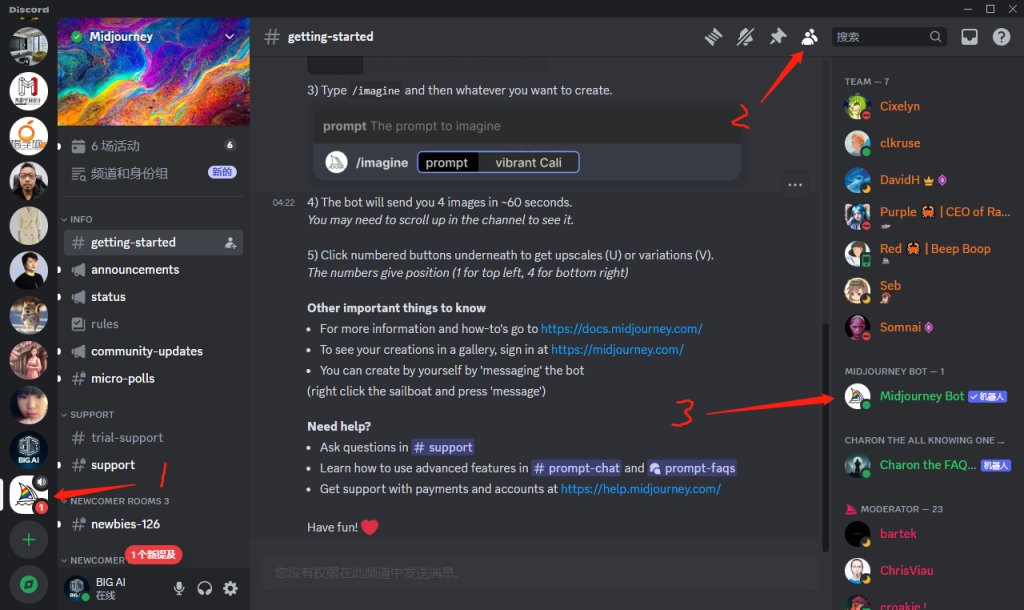Open user settings gear icon
Image resolution: width=1024 pixels, height=610 pixels.
[x=230, y=588]
